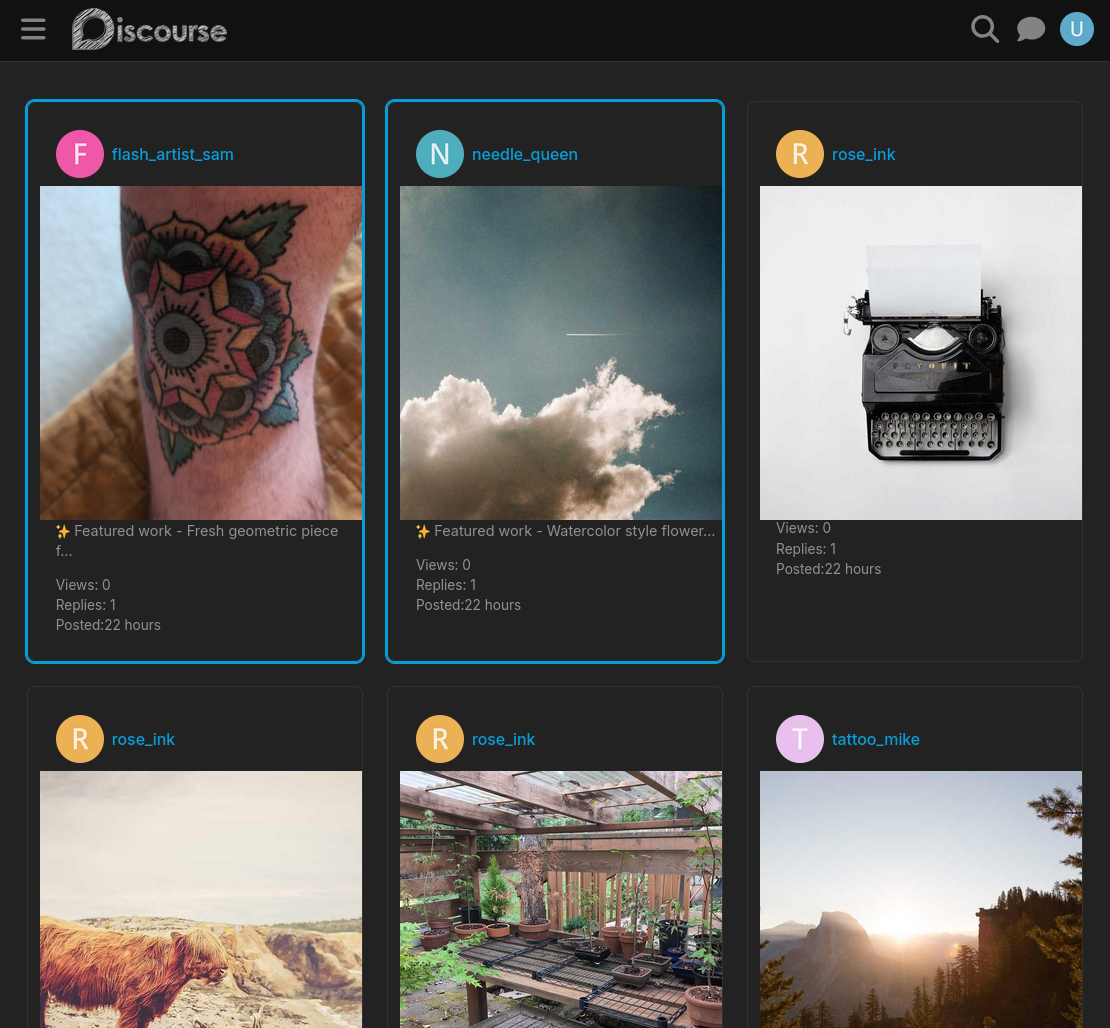Open the user avatar menu labeled U
1110x1028 pixels.
coord(1077,29)
